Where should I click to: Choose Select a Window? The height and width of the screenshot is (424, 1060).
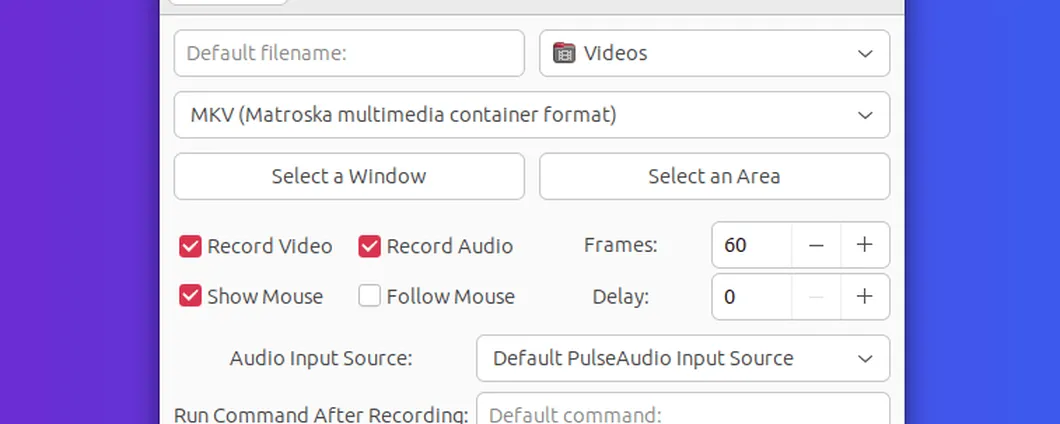[349, 176]
